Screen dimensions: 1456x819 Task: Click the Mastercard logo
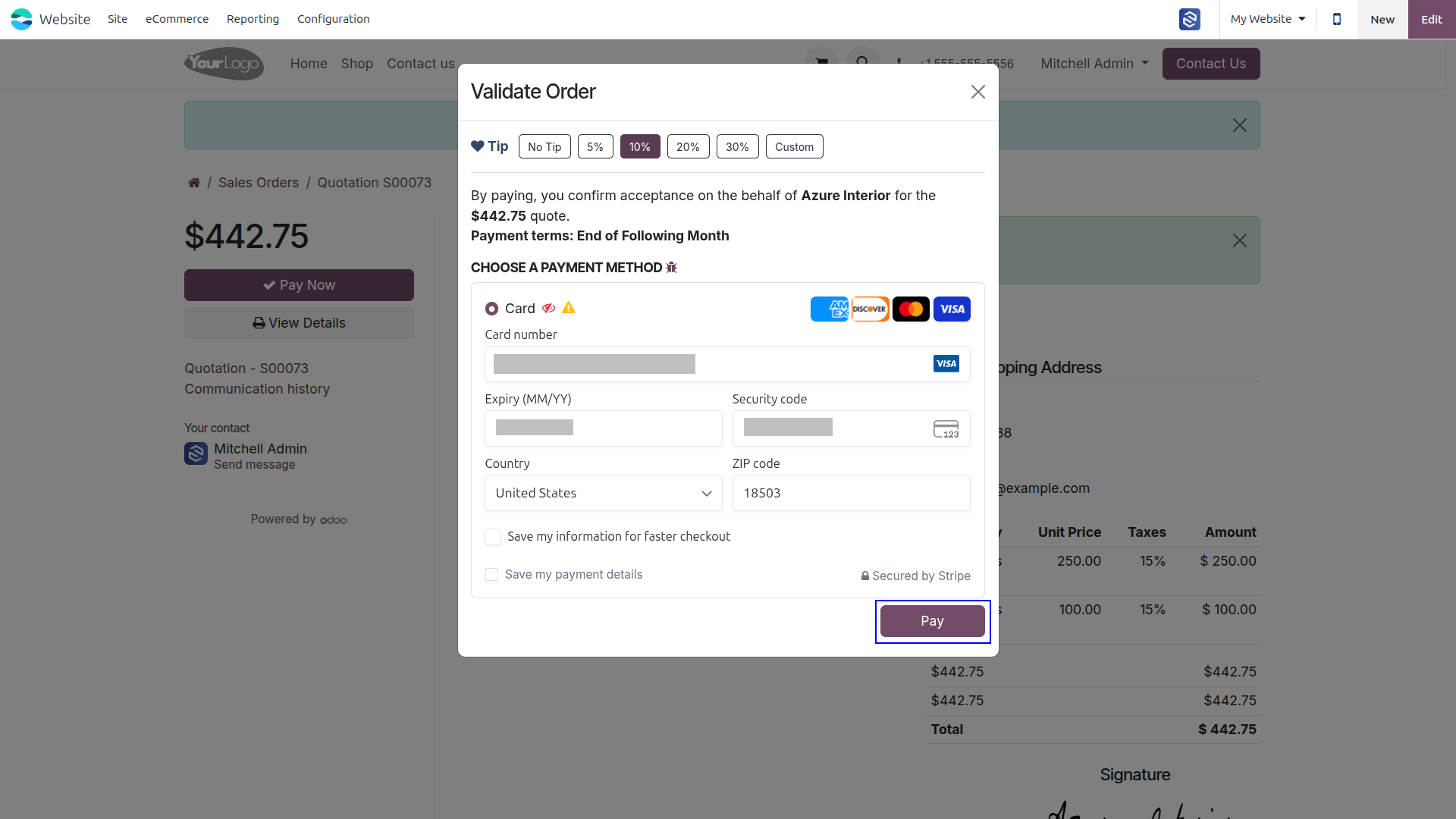click(x=911, y=309)
